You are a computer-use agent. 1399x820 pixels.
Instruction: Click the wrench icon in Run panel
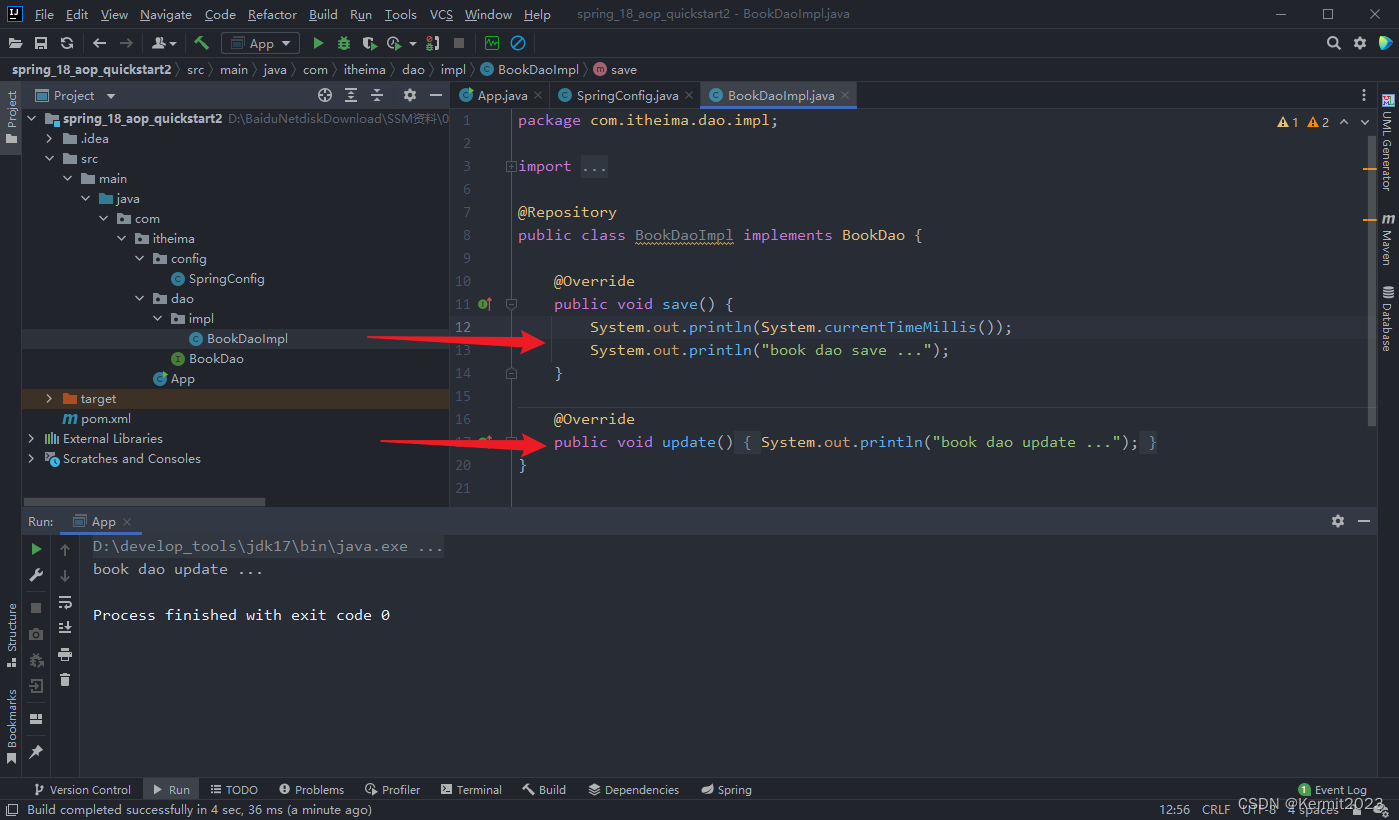(x=36, y=575)
